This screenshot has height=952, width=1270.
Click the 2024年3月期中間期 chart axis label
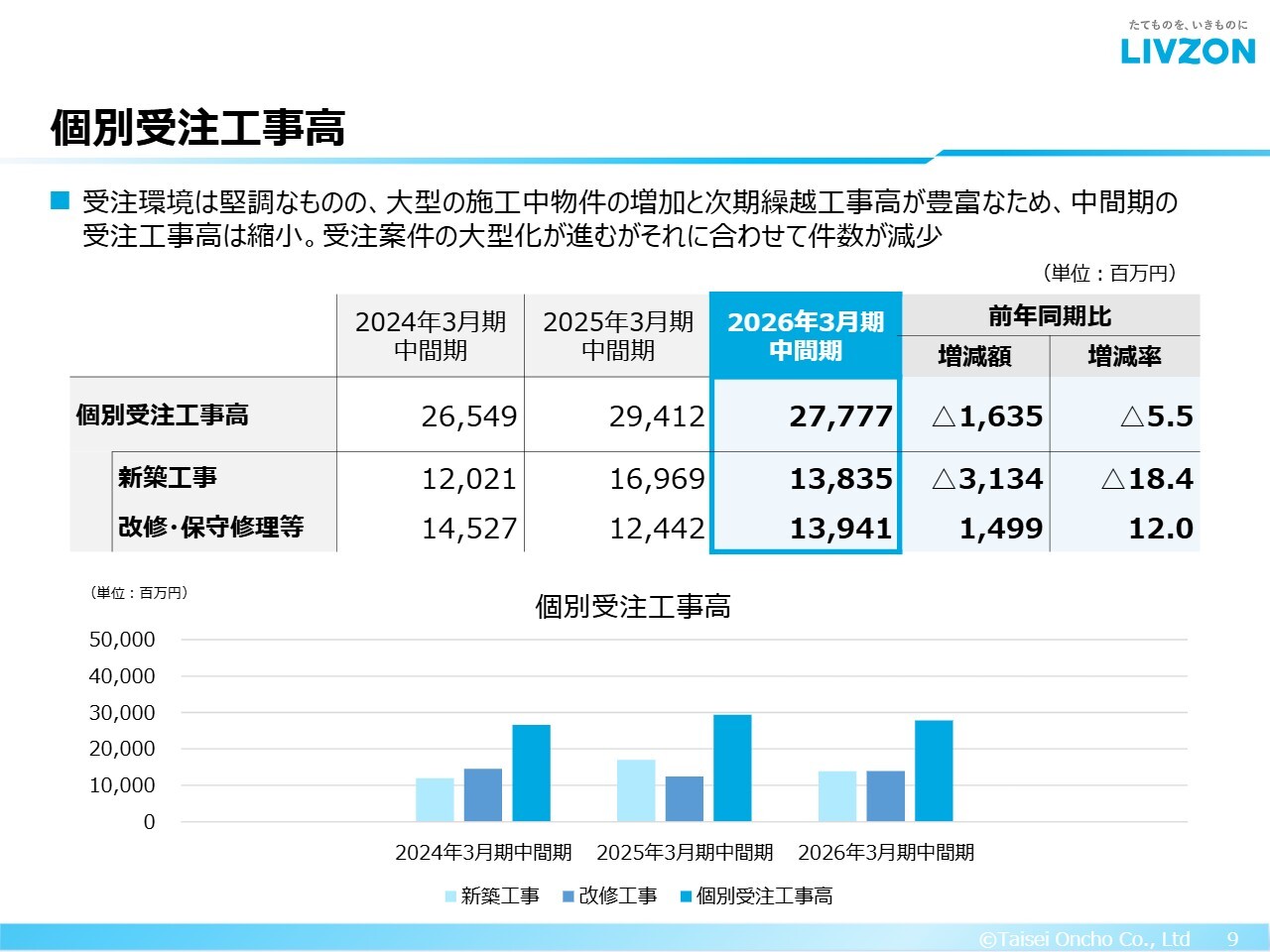pos(483,853)
